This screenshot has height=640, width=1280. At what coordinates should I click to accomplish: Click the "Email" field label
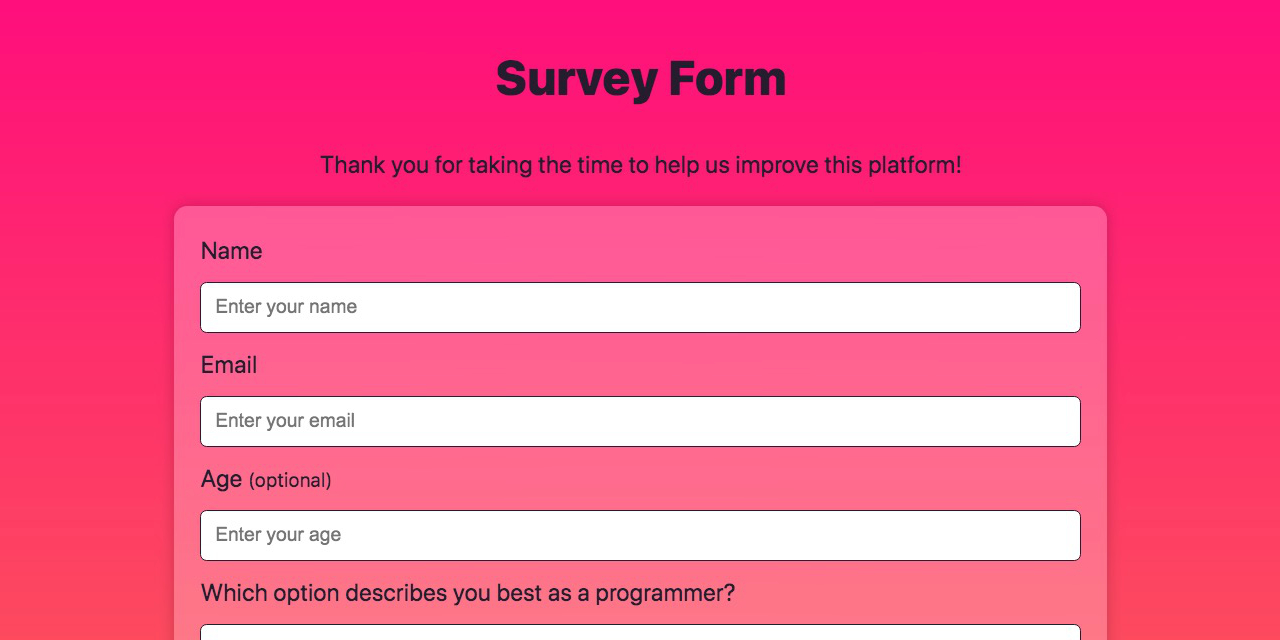pos(229,365)
